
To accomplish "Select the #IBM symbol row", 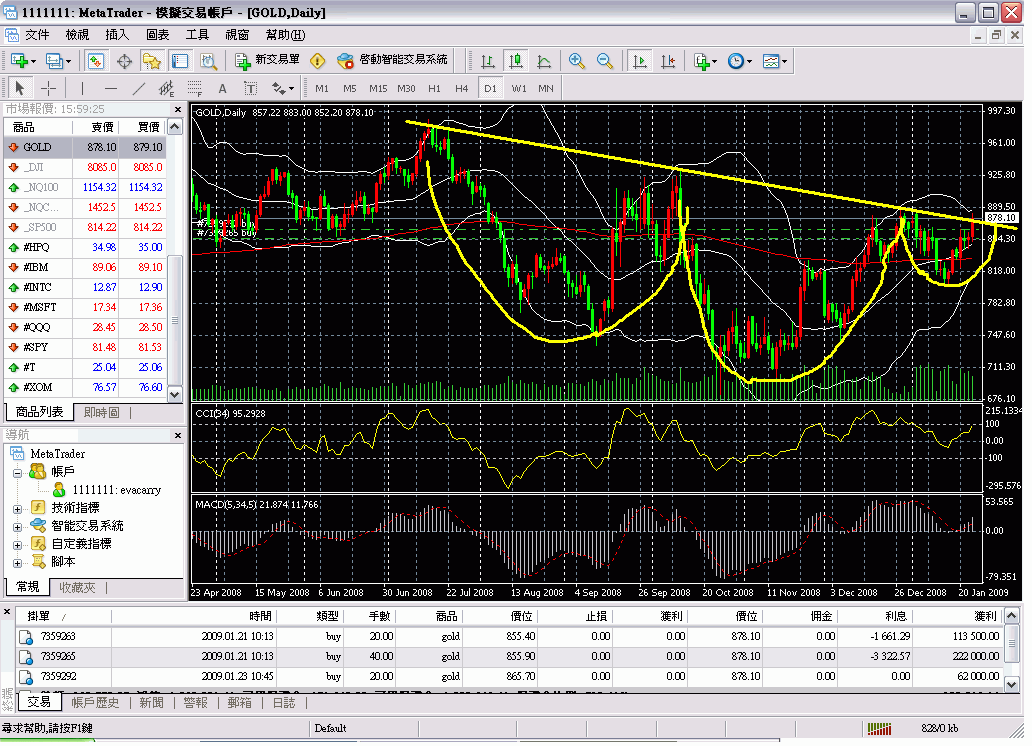I will [86, 267].
